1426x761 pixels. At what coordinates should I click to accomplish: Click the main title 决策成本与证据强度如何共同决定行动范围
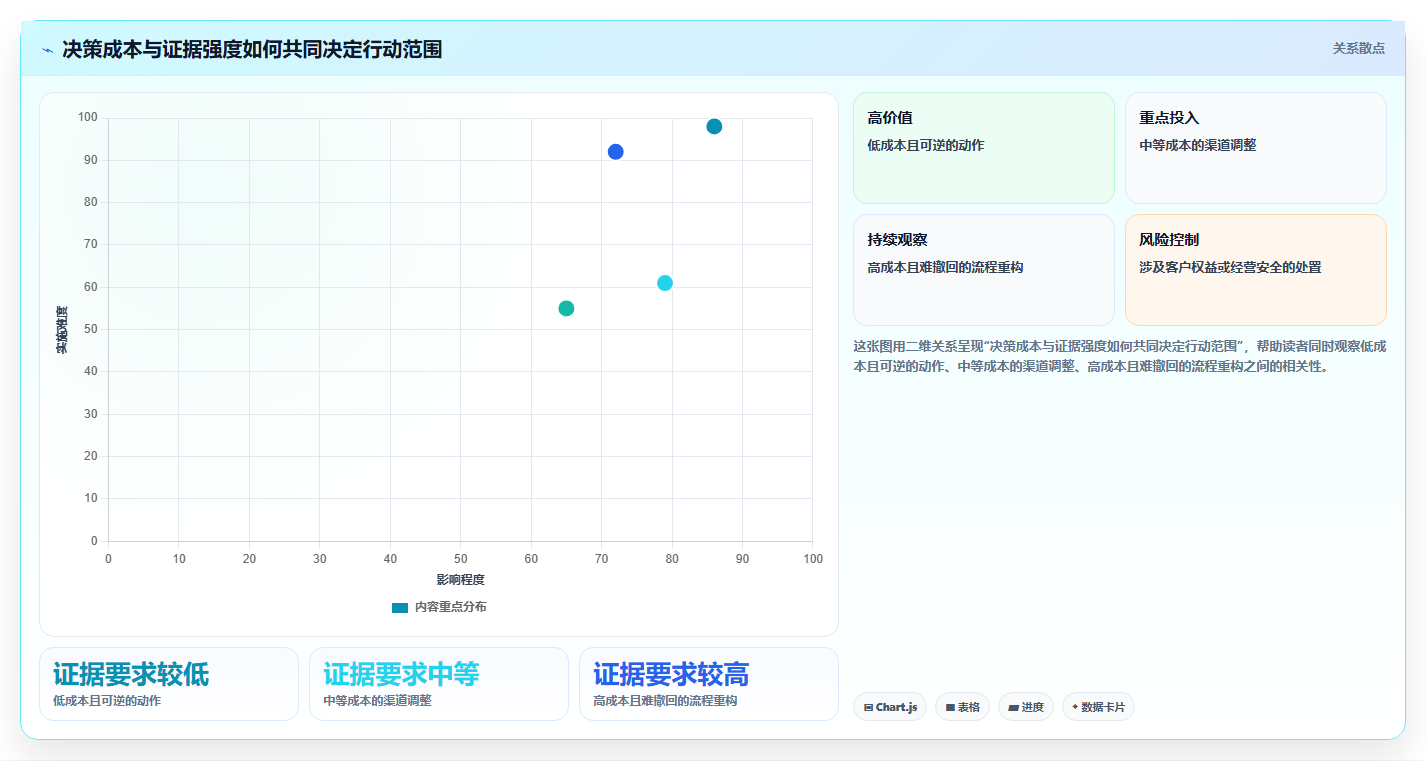point(252,49)
